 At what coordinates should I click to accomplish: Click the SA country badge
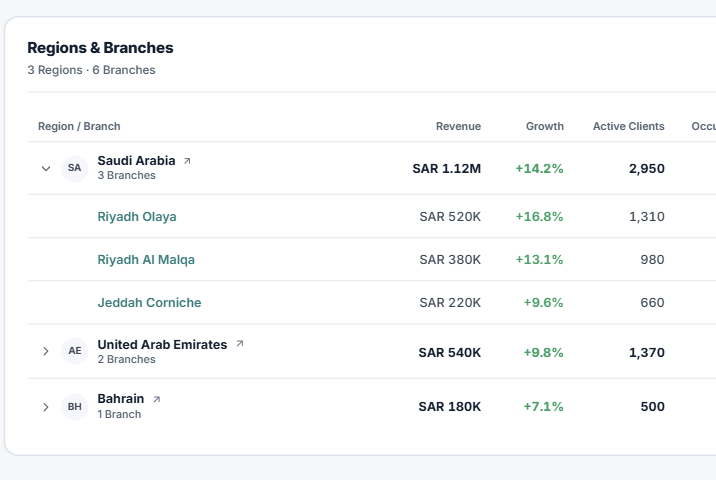point(74,168)
